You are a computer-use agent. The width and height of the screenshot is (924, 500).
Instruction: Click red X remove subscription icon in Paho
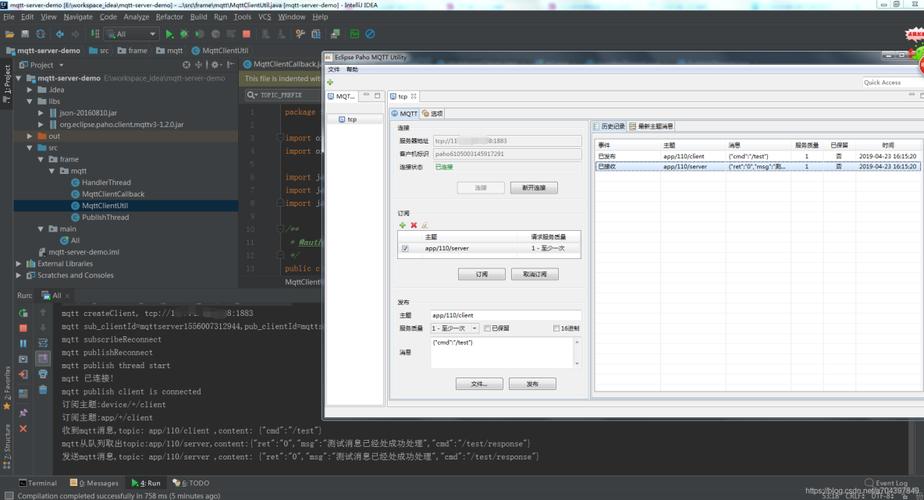pyautogui.click(x=414, y=225)
